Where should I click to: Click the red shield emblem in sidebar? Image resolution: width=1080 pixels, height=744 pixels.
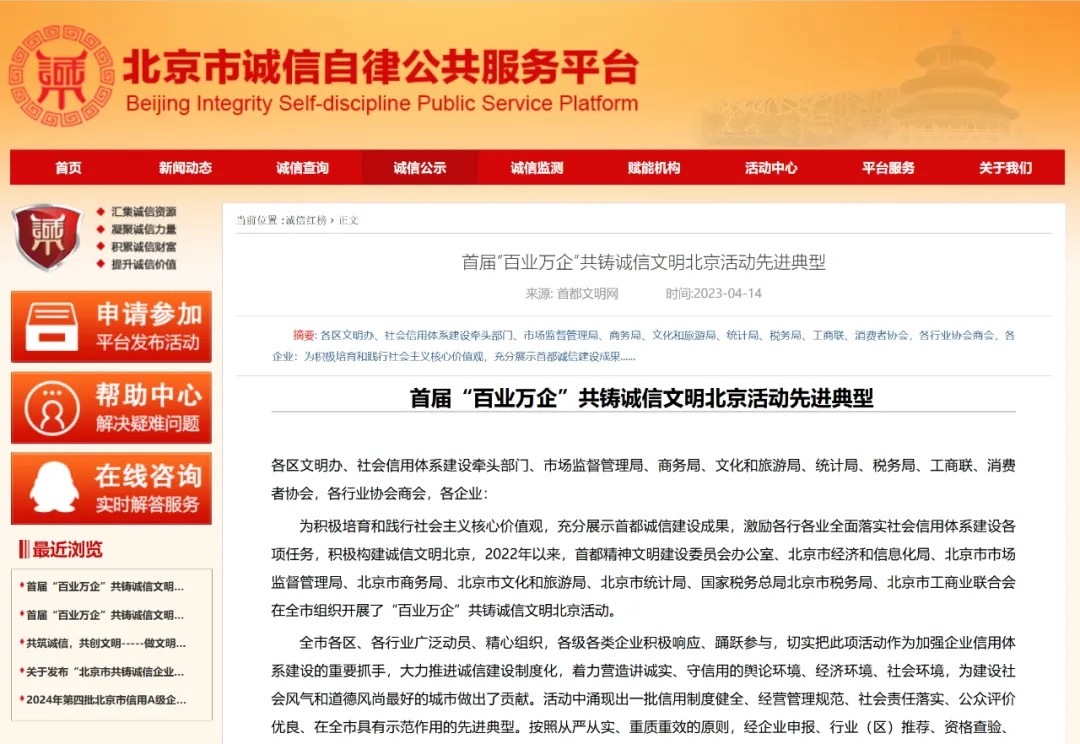point(48,236)
